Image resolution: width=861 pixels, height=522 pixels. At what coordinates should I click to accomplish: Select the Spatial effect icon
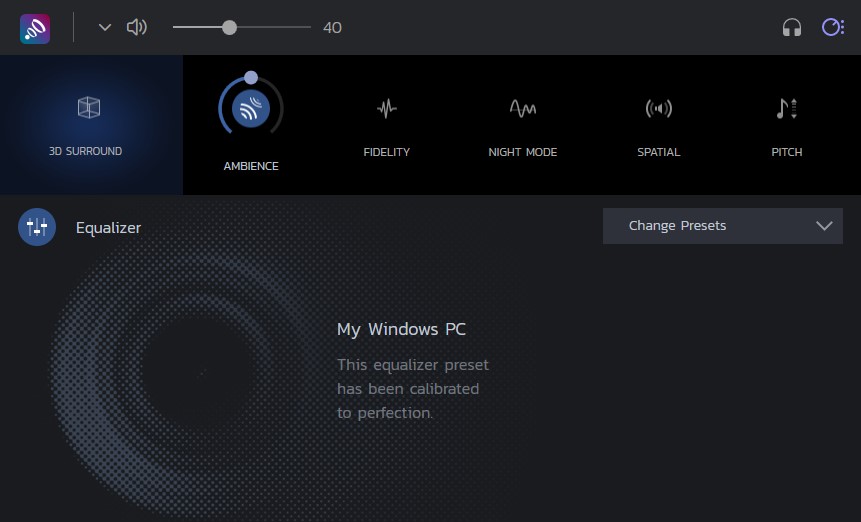click(658, 108)
